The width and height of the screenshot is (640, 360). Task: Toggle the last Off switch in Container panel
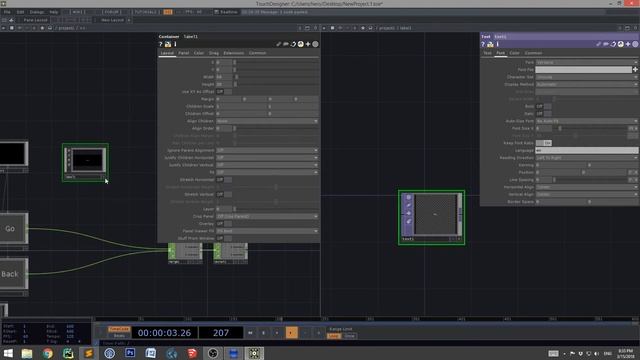(x=224, y=238)
